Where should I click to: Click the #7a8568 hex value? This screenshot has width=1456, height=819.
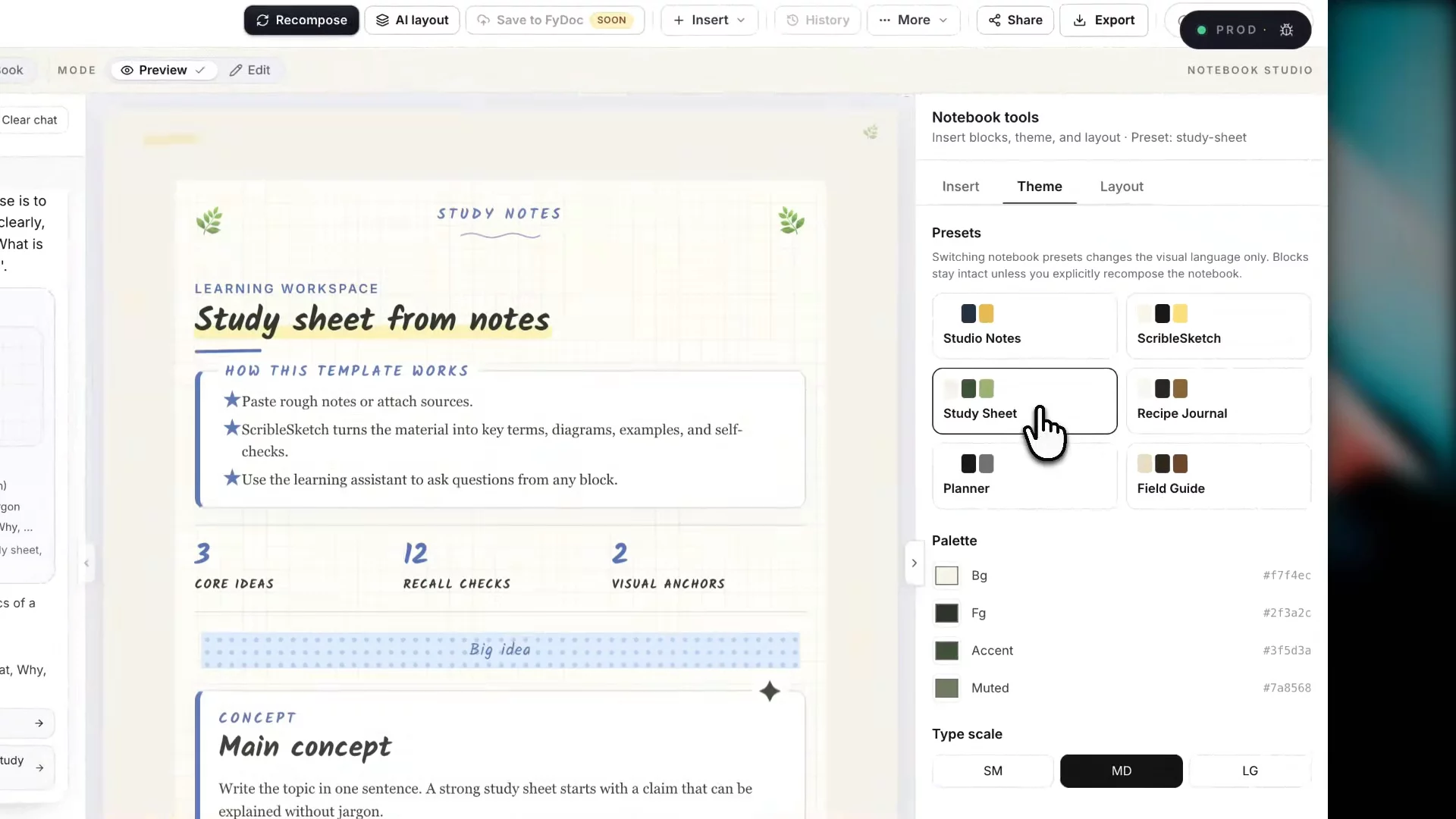[1286, 688]
